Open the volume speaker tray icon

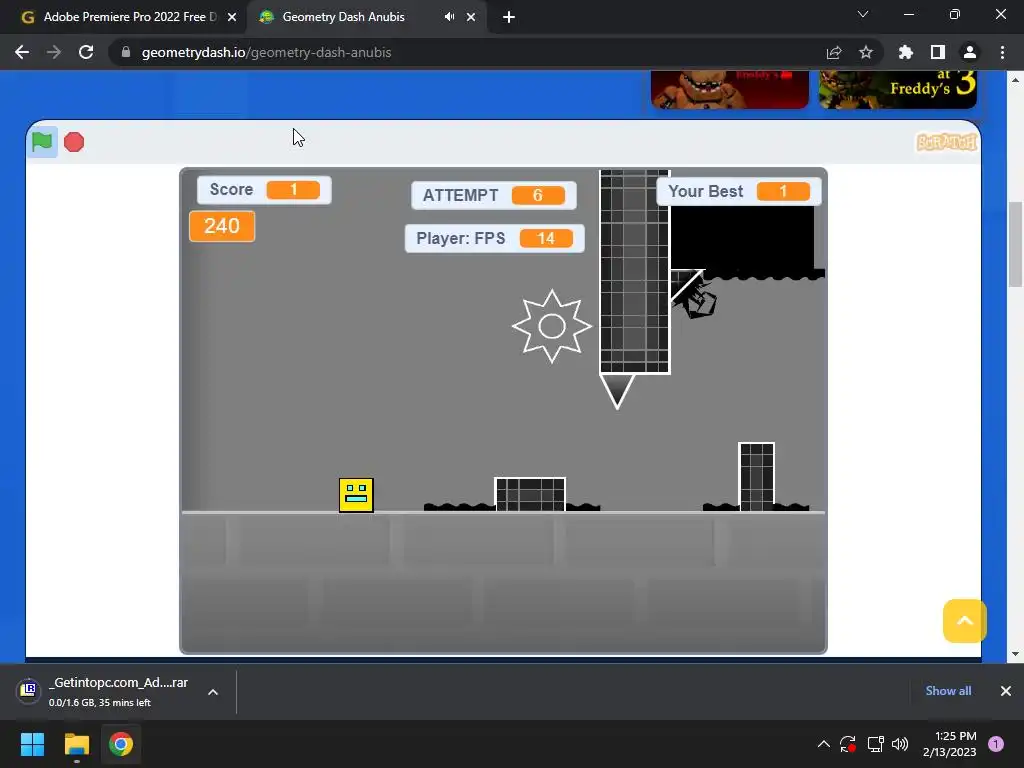[x=900, y=744]
